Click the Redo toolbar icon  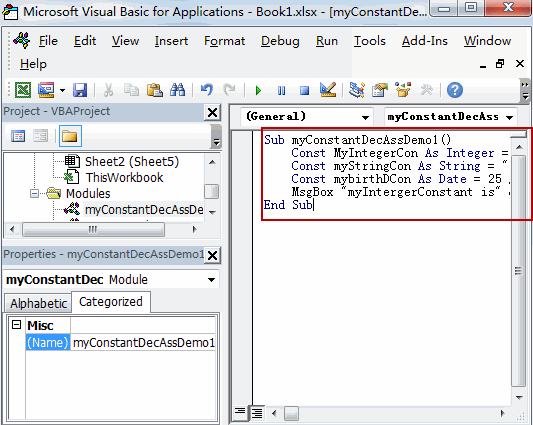point(229,90)
